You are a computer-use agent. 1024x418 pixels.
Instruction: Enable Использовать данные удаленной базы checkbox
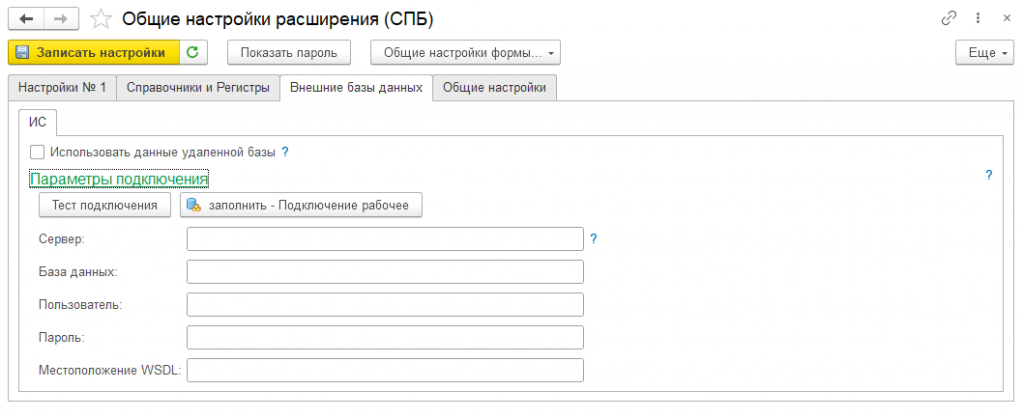click(x=37, y=152)
